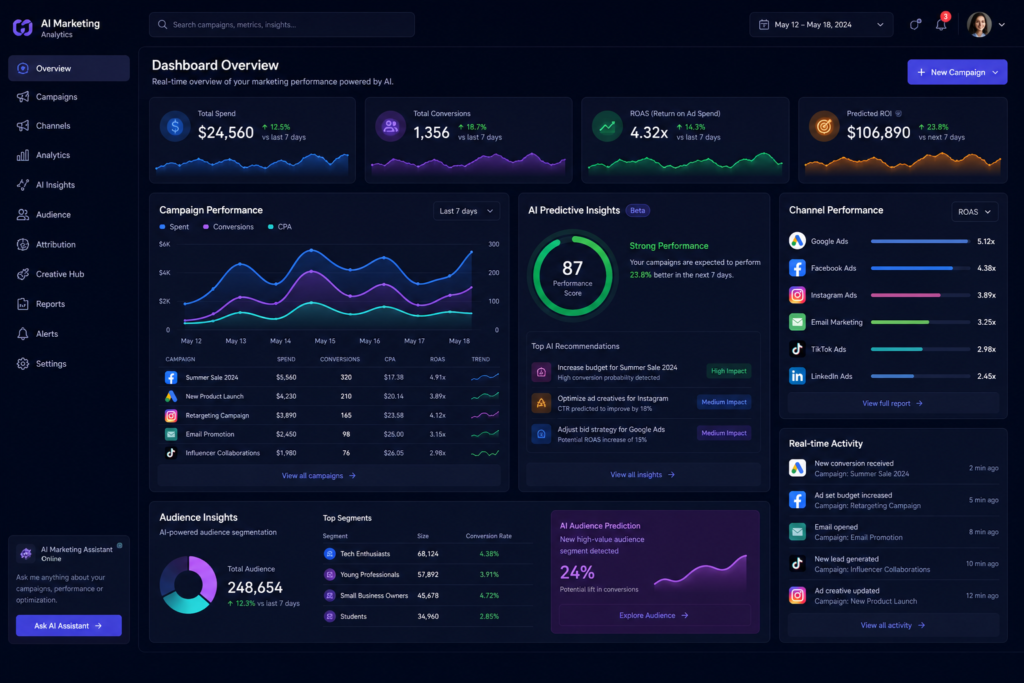This screenshot has width=1024, height=683.
Task: Click the calendar icon in date picker
Action: pyautogui.click(x=763, y=25)
